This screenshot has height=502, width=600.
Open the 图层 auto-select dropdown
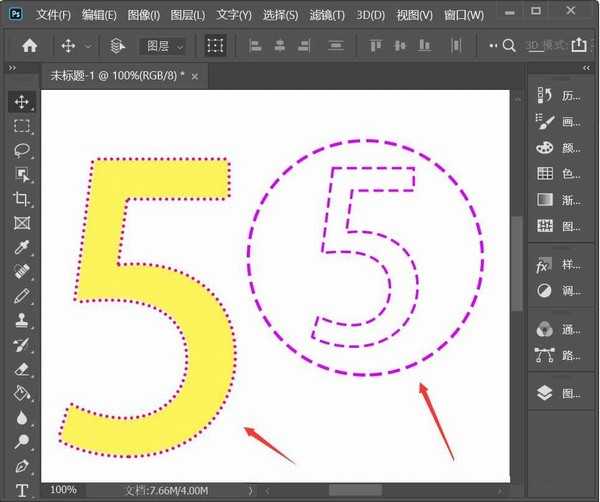coord(164,46)
